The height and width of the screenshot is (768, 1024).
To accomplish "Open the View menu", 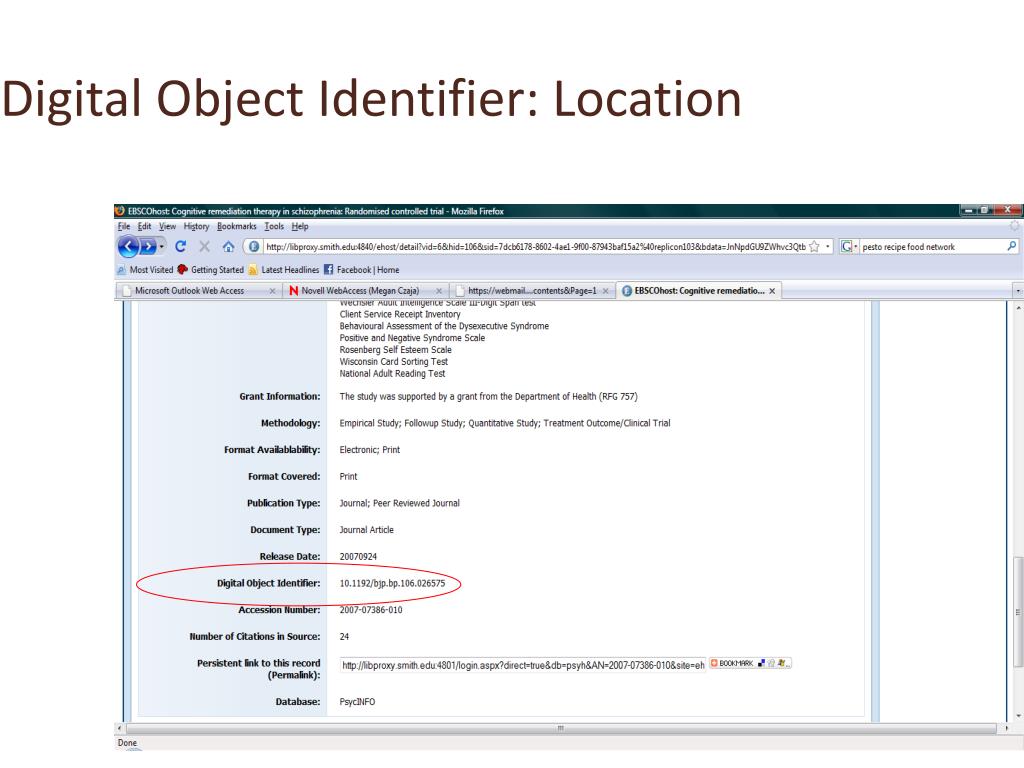I will (x=167, y=227).
